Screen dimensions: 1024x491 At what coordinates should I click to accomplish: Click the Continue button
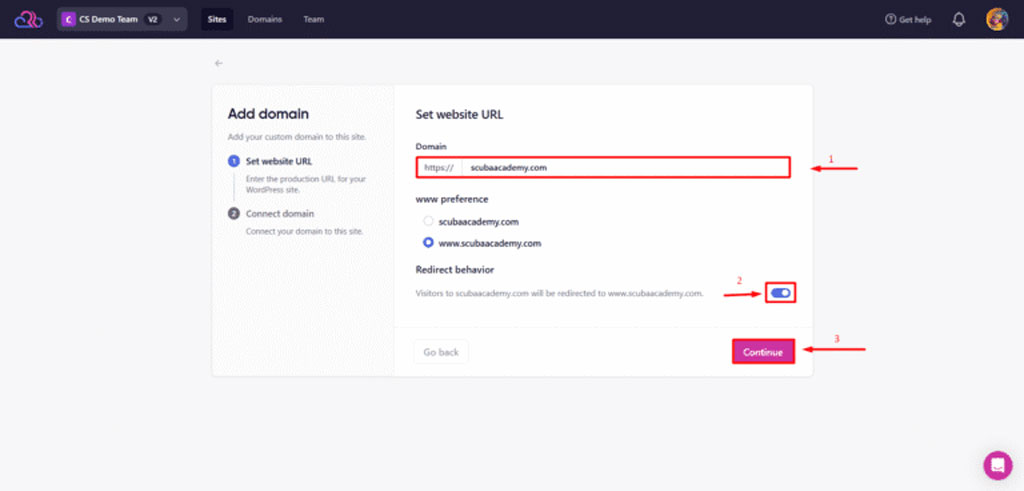point(763,352)
